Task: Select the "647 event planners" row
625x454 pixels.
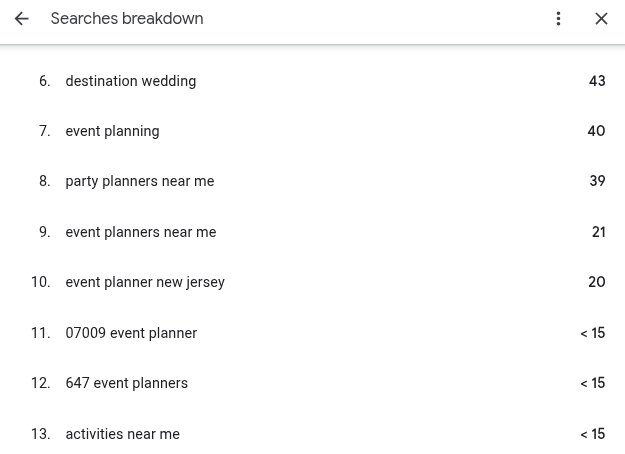Action: click(x=126, y=383)
